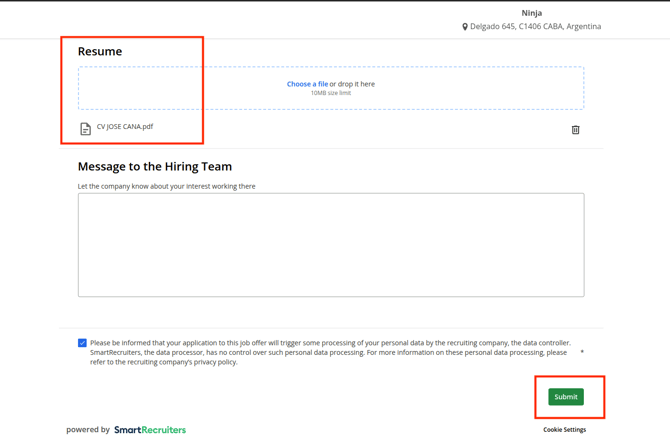The image size is (670, 437).
Task: Click the Delgado 645 address text
Action: [535, 27]
